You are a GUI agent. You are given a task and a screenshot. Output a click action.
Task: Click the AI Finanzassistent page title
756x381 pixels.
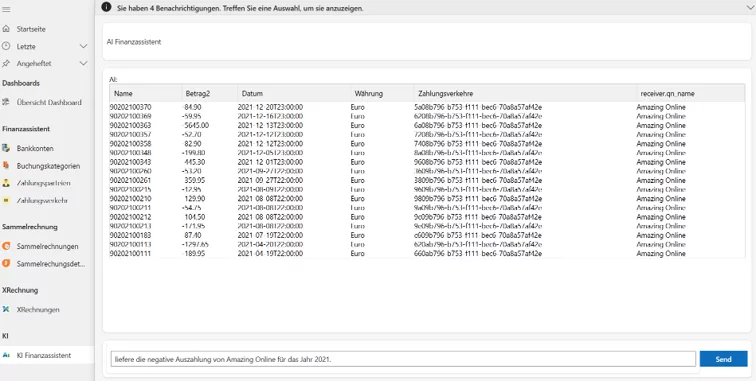134,42
